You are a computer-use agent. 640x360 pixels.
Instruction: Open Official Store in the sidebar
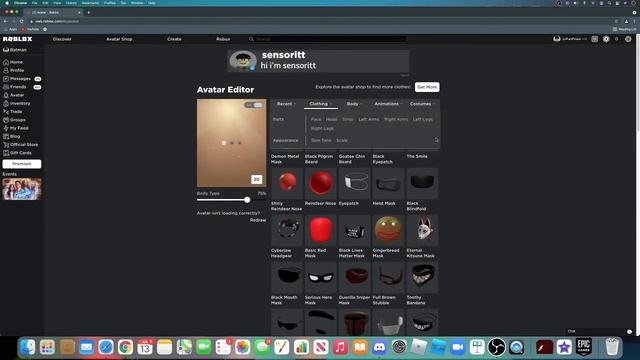[20, 144]
